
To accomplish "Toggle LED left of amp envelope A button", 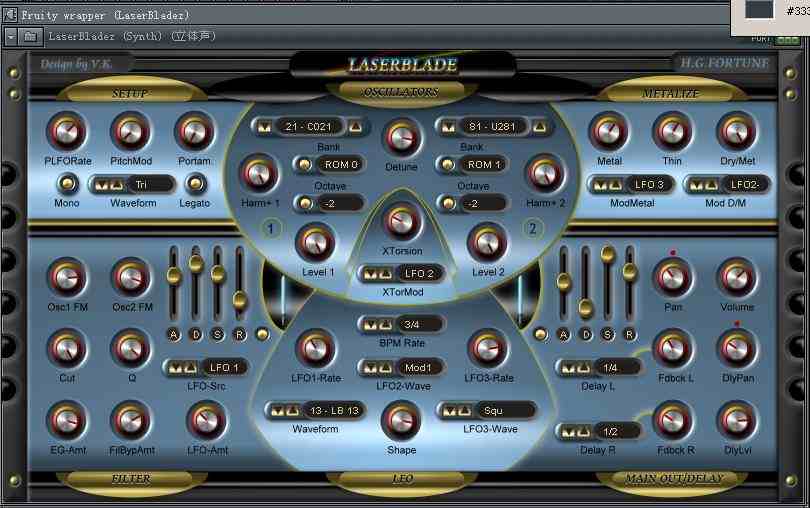I will pos(540,334).
